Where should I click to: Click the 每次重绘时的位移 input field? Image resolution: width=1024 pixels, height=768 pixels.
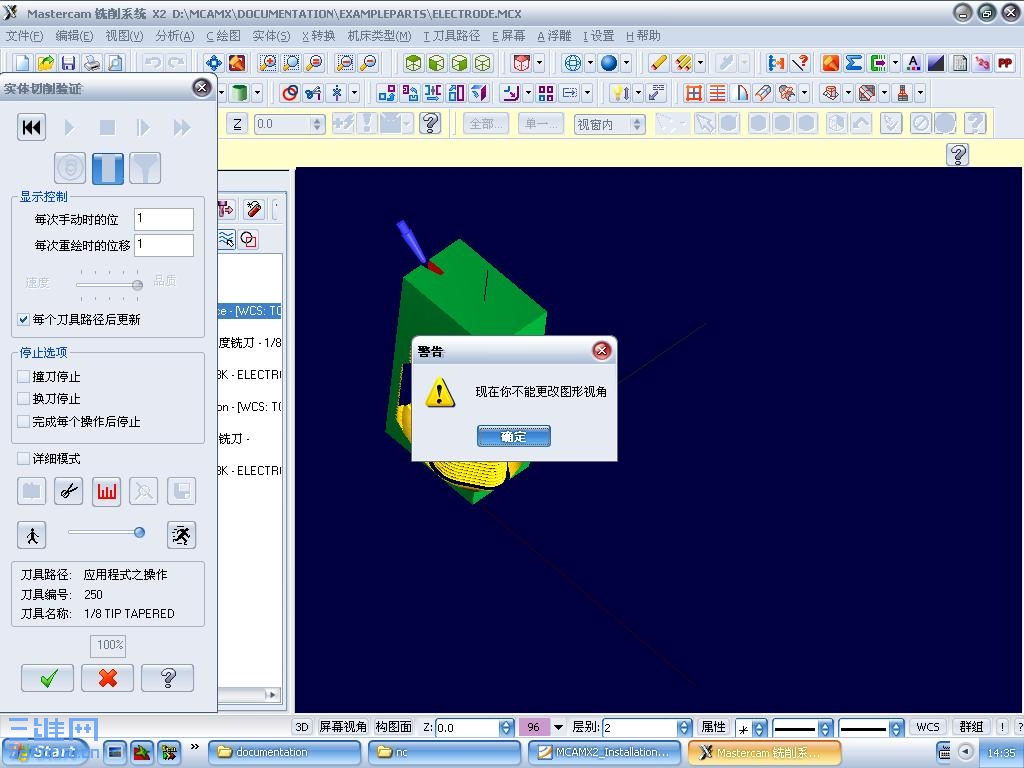pos(164,246)
